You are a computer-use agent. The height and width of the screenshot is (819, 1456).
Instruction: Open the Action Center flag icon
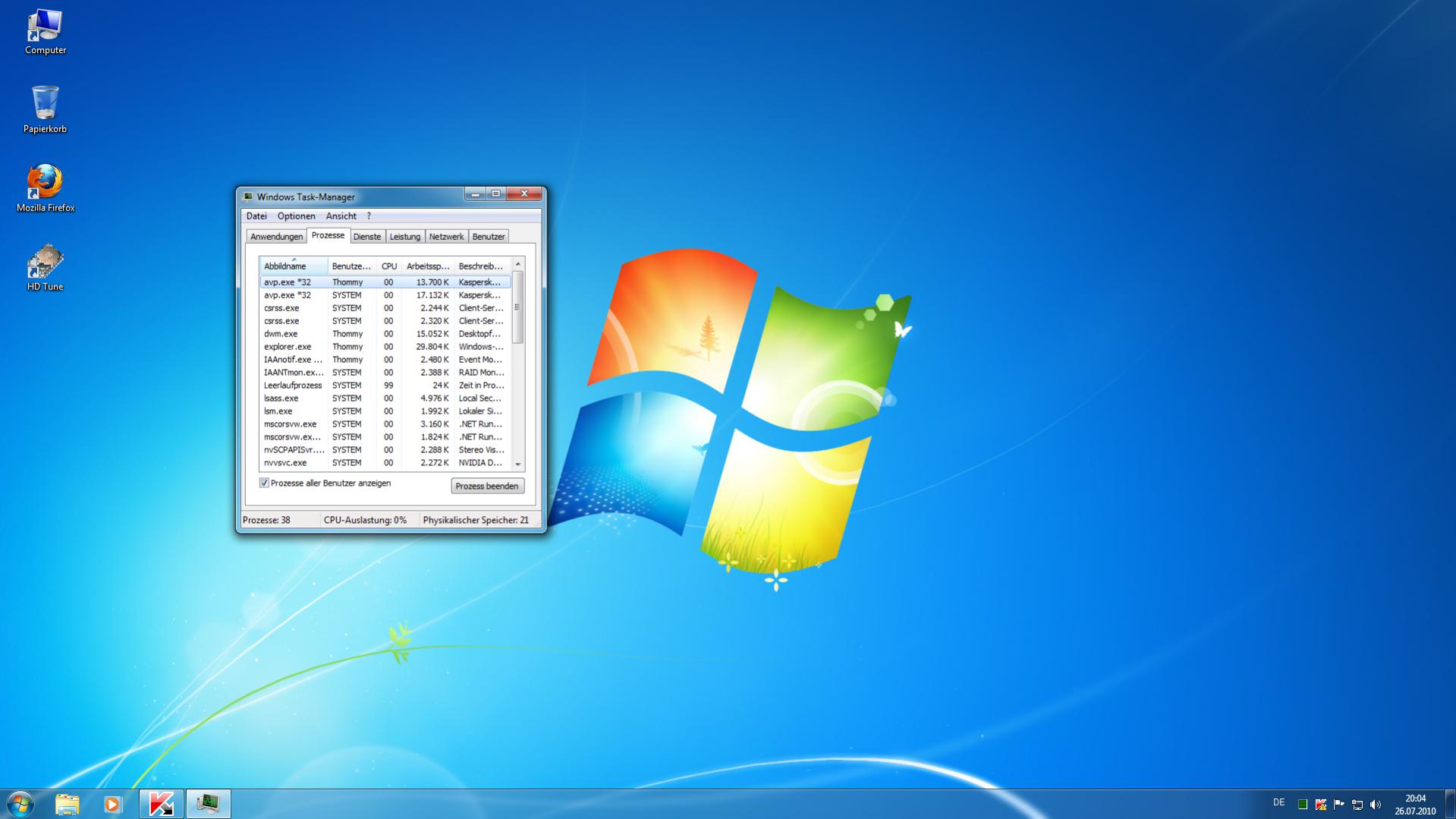pyautogui.click(x=1339, y=804)
